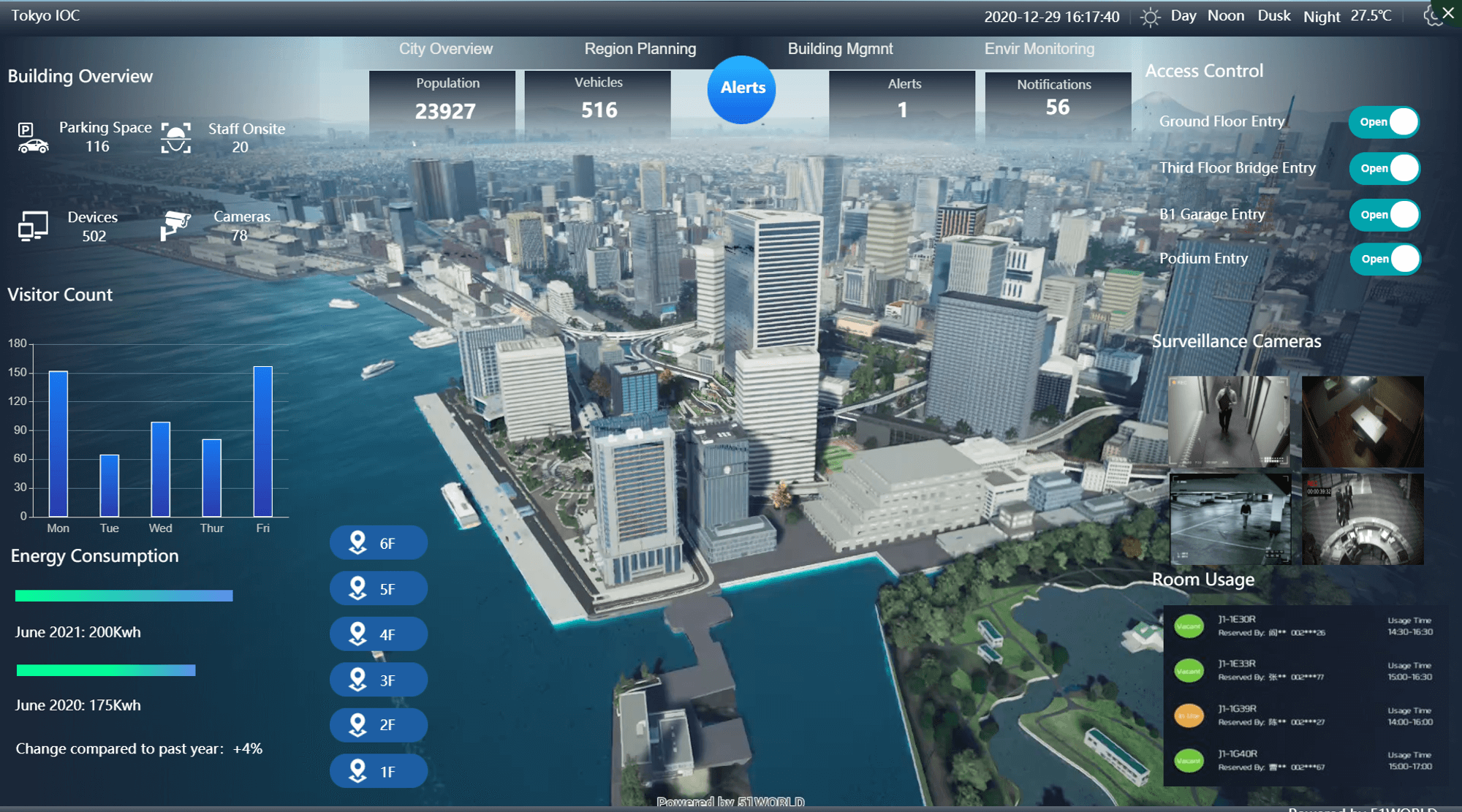Set the time of day to Night
The image size is (1462, 812).
pyautogui.click(x=1321, y=16)
